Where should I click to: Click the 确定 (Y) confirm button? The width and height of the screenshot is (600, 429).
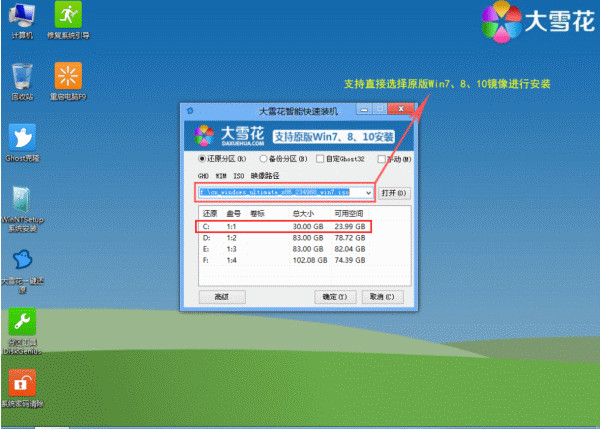point(335,297)
